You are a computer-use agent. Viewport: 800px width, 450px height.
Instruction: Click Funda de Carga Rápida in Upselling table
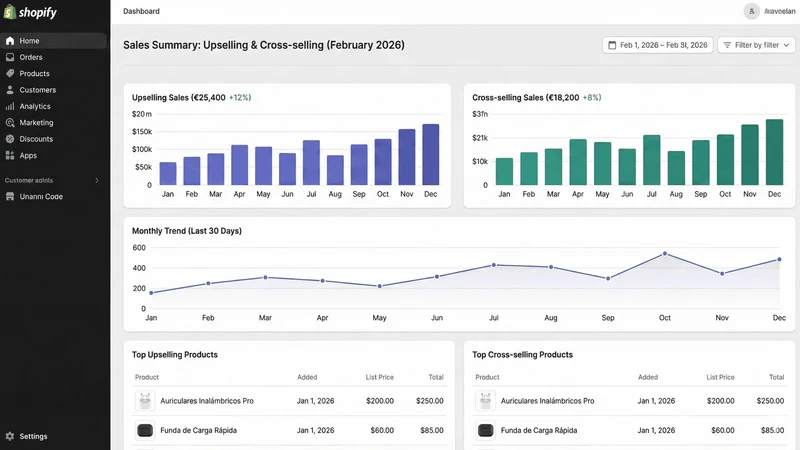pyautogui.click(x=198, y=431)
